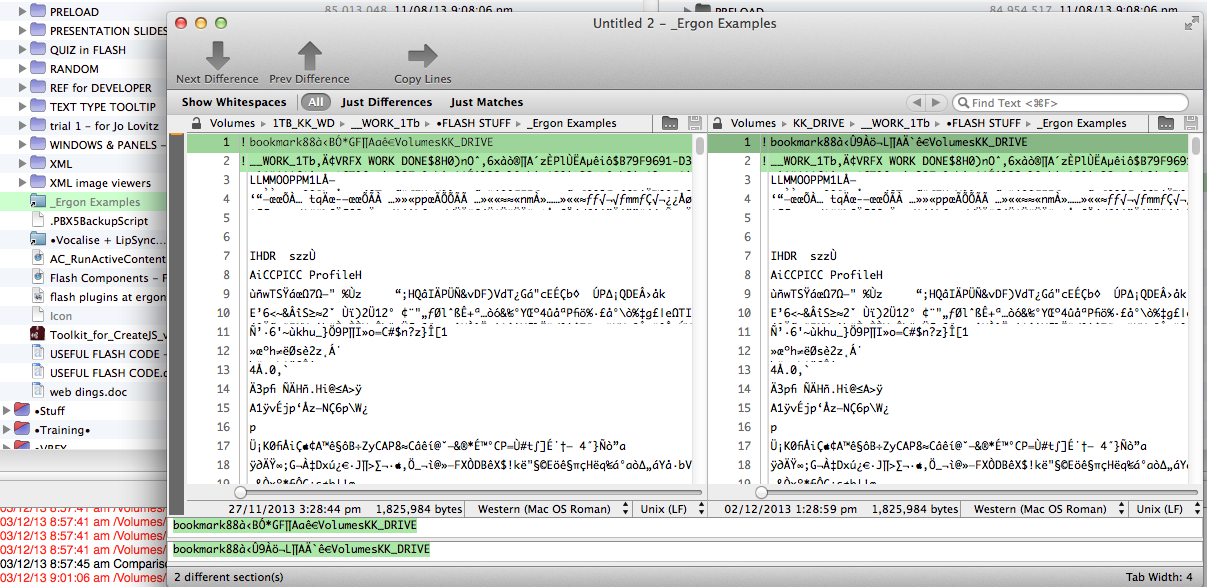Click second bookmark line in bottom detail pane
The image size is (1207, 587).
click(301, 549)
